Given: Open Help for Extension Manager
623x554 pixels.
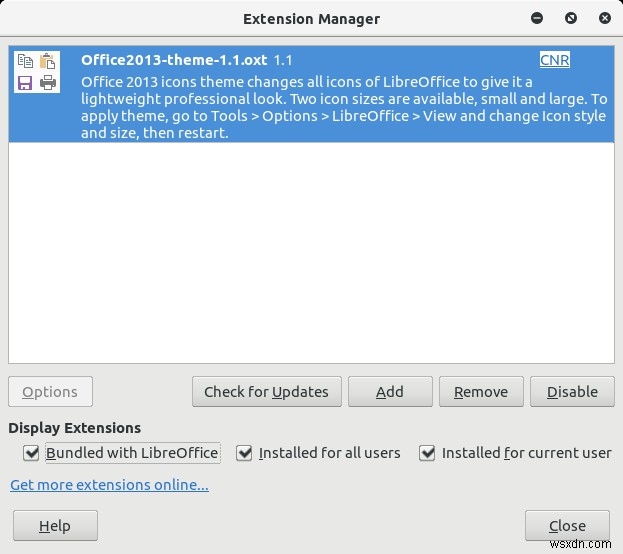Looking at the screenshot, I should point(55,526).
